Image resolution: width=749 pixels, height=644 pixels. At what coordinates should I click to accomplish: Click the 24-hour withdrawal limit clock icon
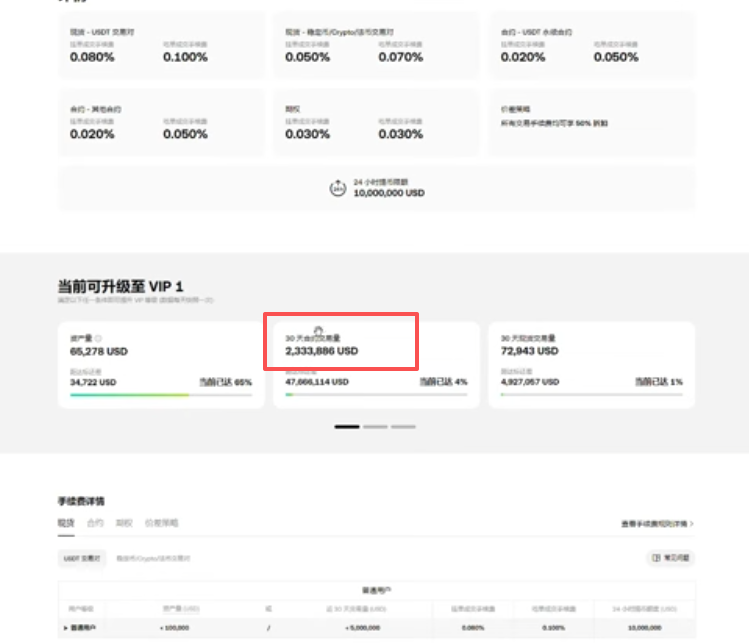click(338, 188)
